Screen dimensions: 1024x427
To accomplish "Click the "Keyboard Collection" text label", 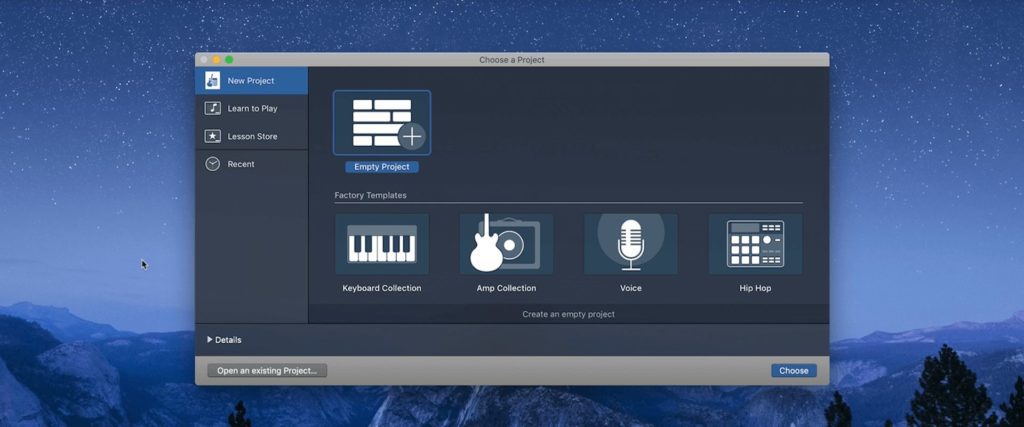I will point(382,288).
